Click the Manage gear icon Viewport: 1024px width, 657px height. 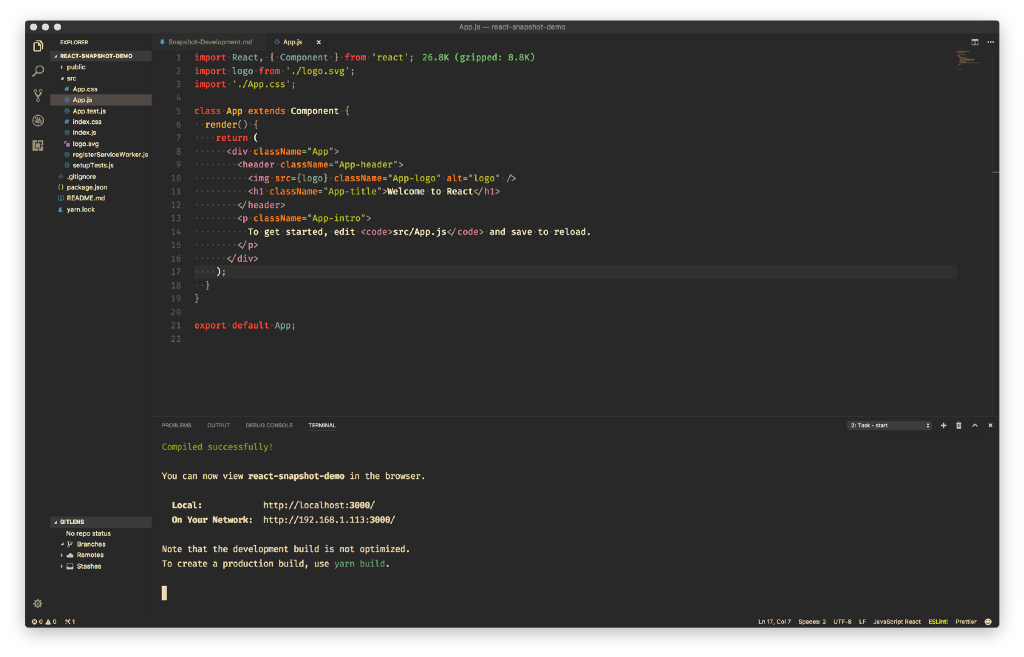[38, 603]
